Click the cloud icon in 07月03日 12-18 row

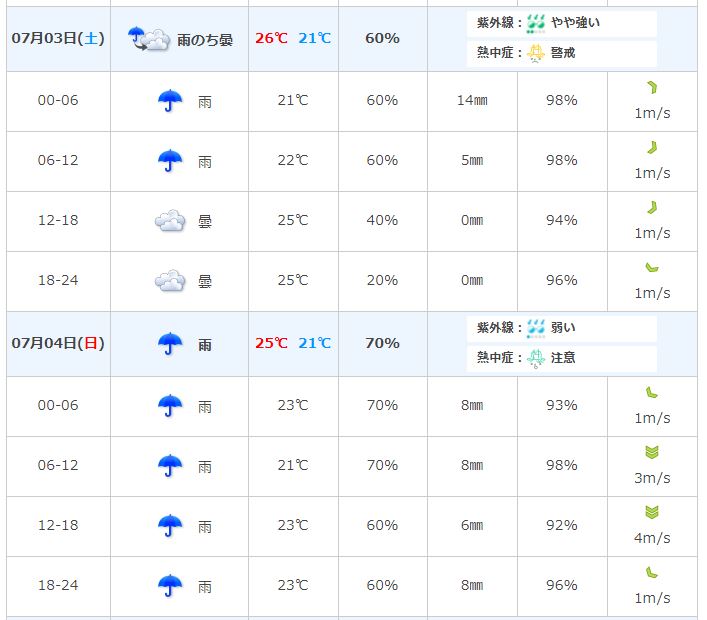tap(170, 220)
